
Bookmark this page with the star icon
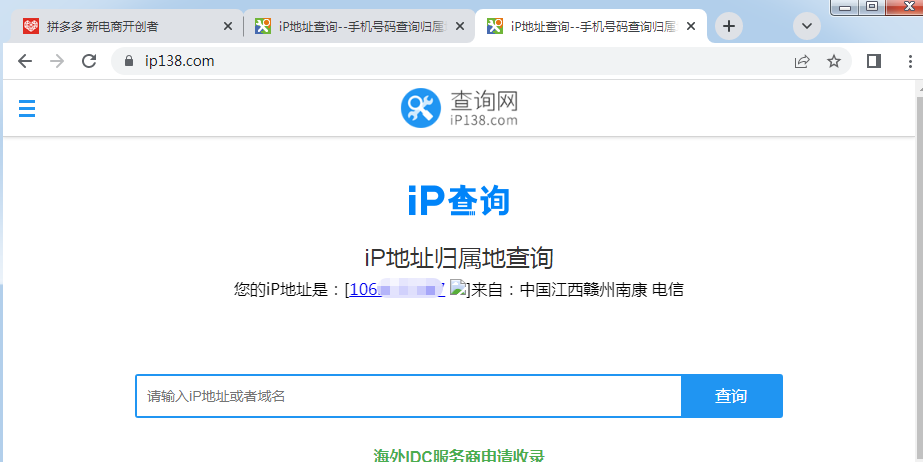(834, 61)
